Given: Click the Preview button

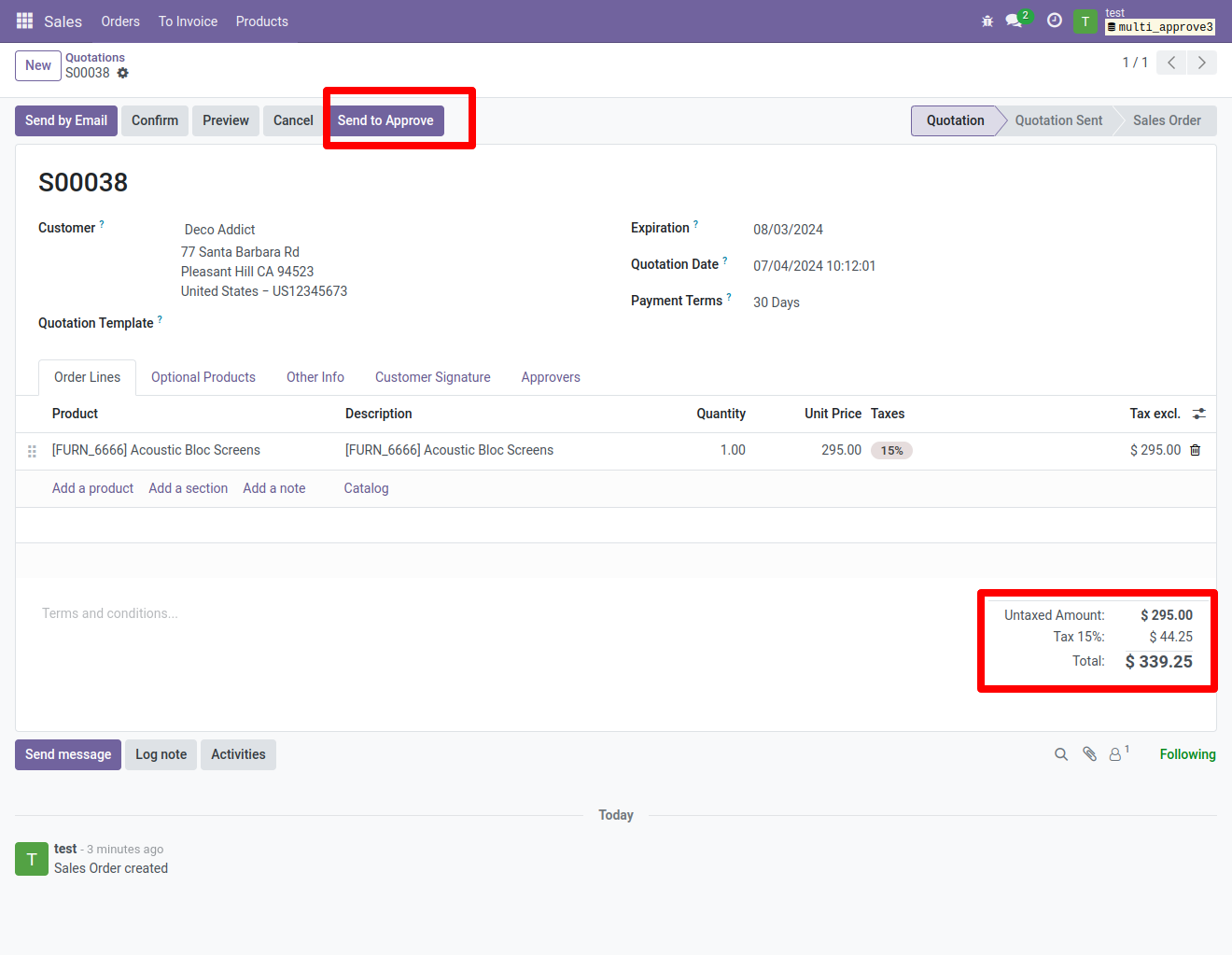Looking at the screenshot, I should (226, 120).
